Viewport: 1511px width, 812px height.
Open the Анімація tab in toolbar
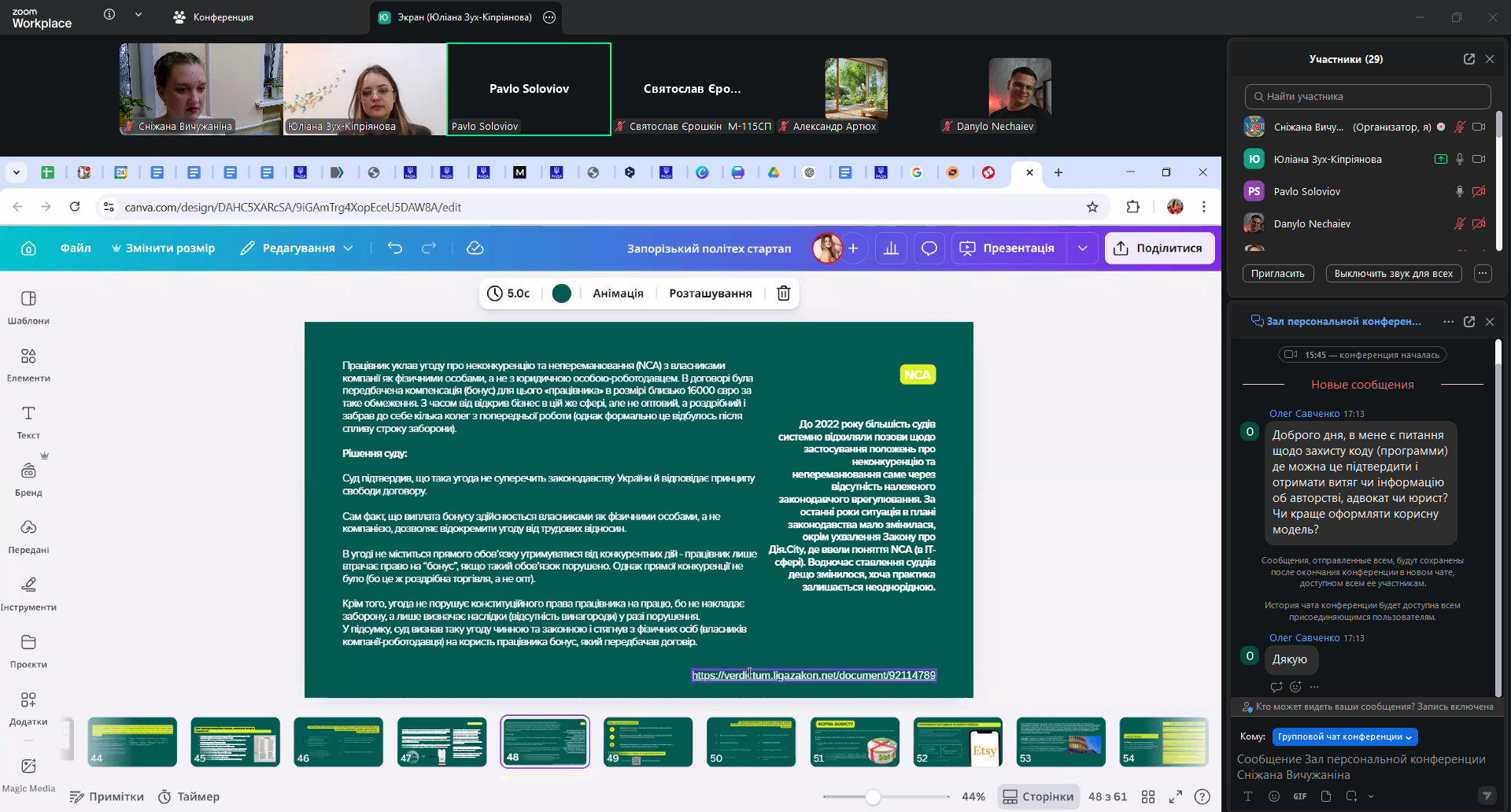click(x=618, y=293)
